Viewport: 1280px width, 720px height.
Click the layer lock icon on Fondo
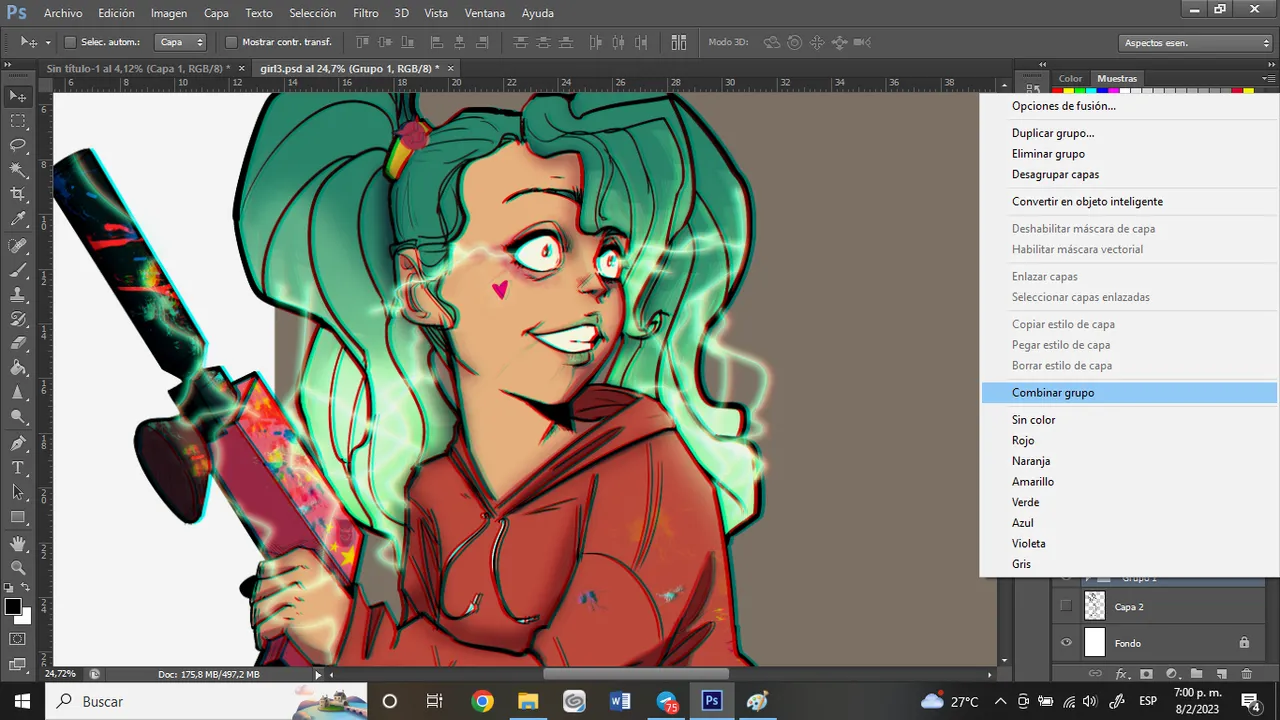click(1244, 643)
